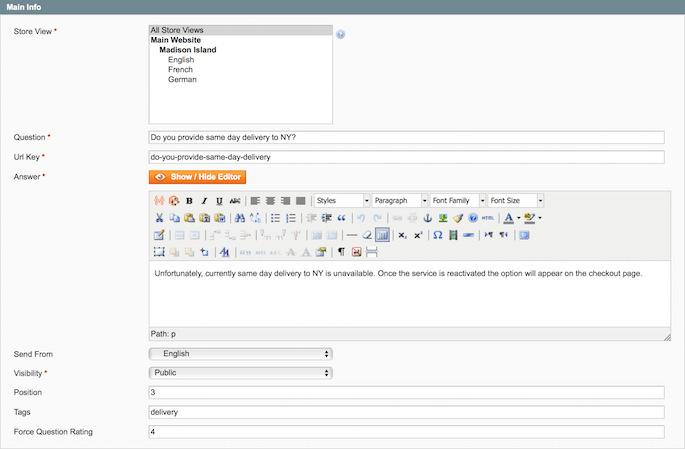Apply italic formatting in the editor
Screen dimensions: 685x449
[x=204, y=201]
